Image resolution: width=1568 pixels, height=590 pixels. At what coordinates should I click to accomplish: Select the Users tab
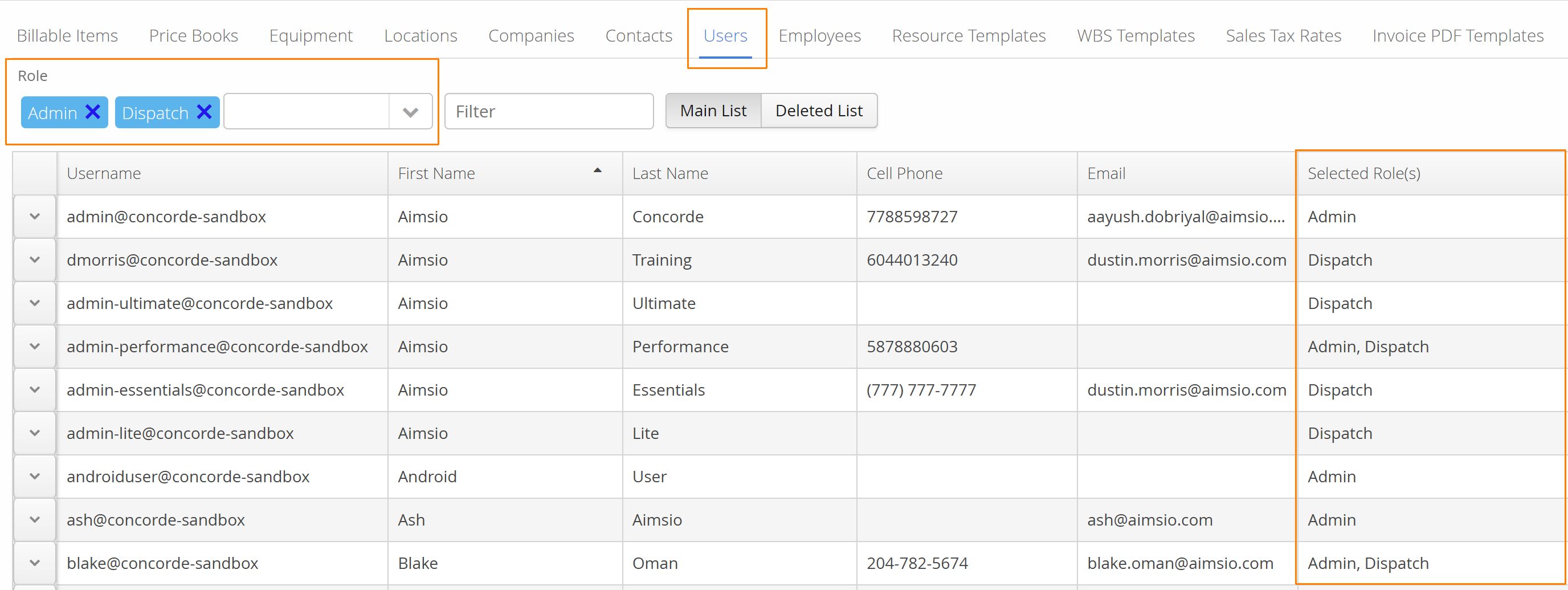pos(725,36)
